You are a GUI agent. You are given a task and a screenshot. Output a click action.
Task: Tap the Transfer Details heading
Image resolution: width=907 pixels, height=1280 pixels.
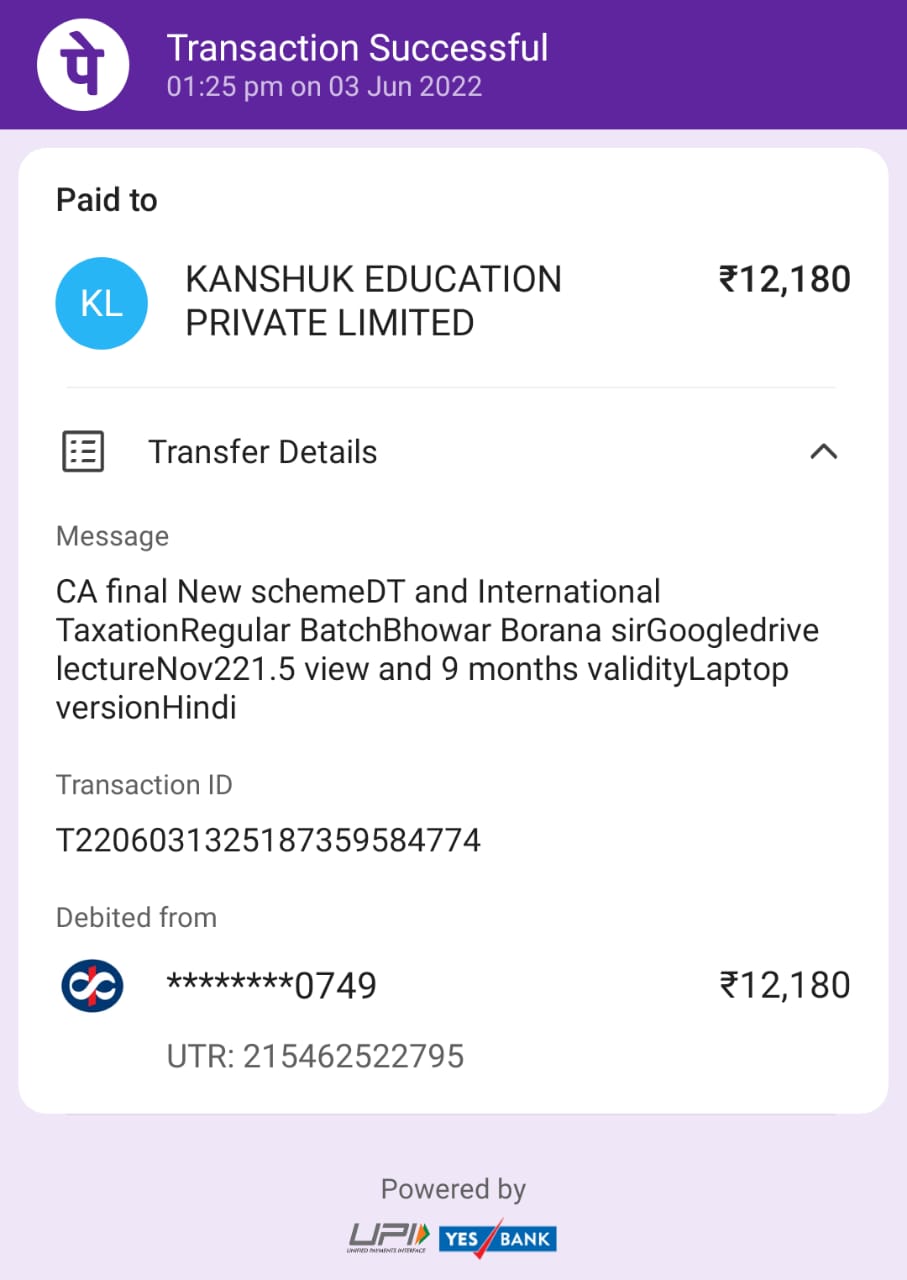pyautogui.click(x=263, y=452)
